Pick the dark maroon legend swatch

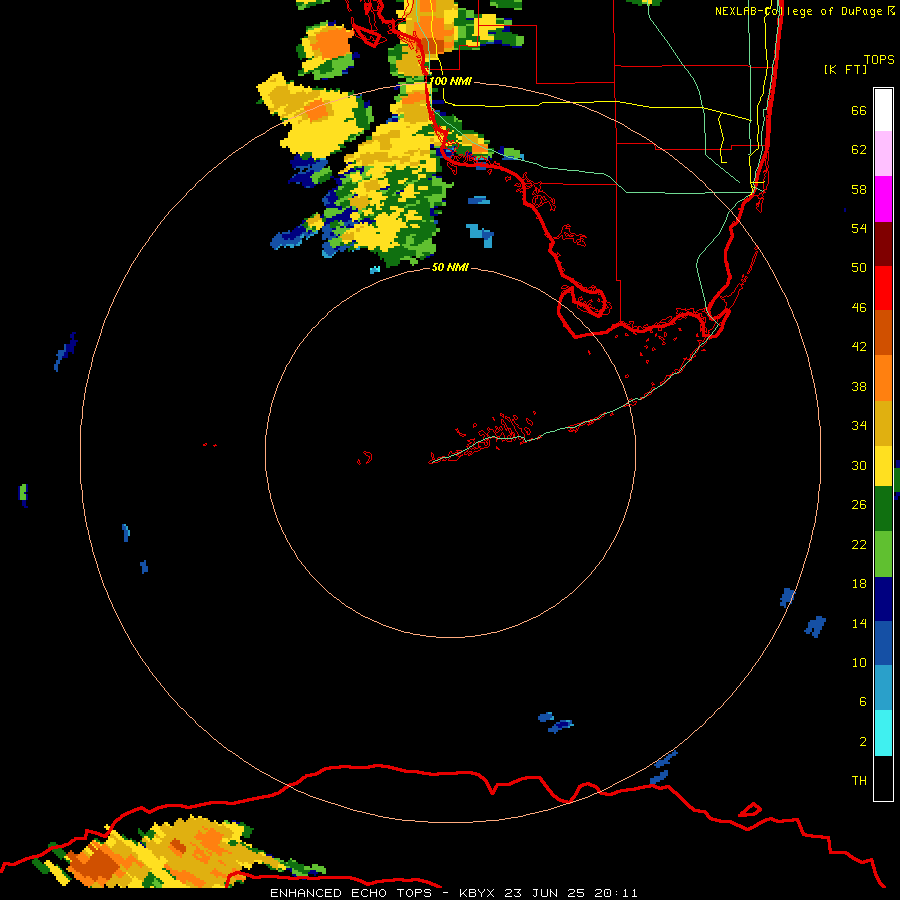[x=883, y=243]
